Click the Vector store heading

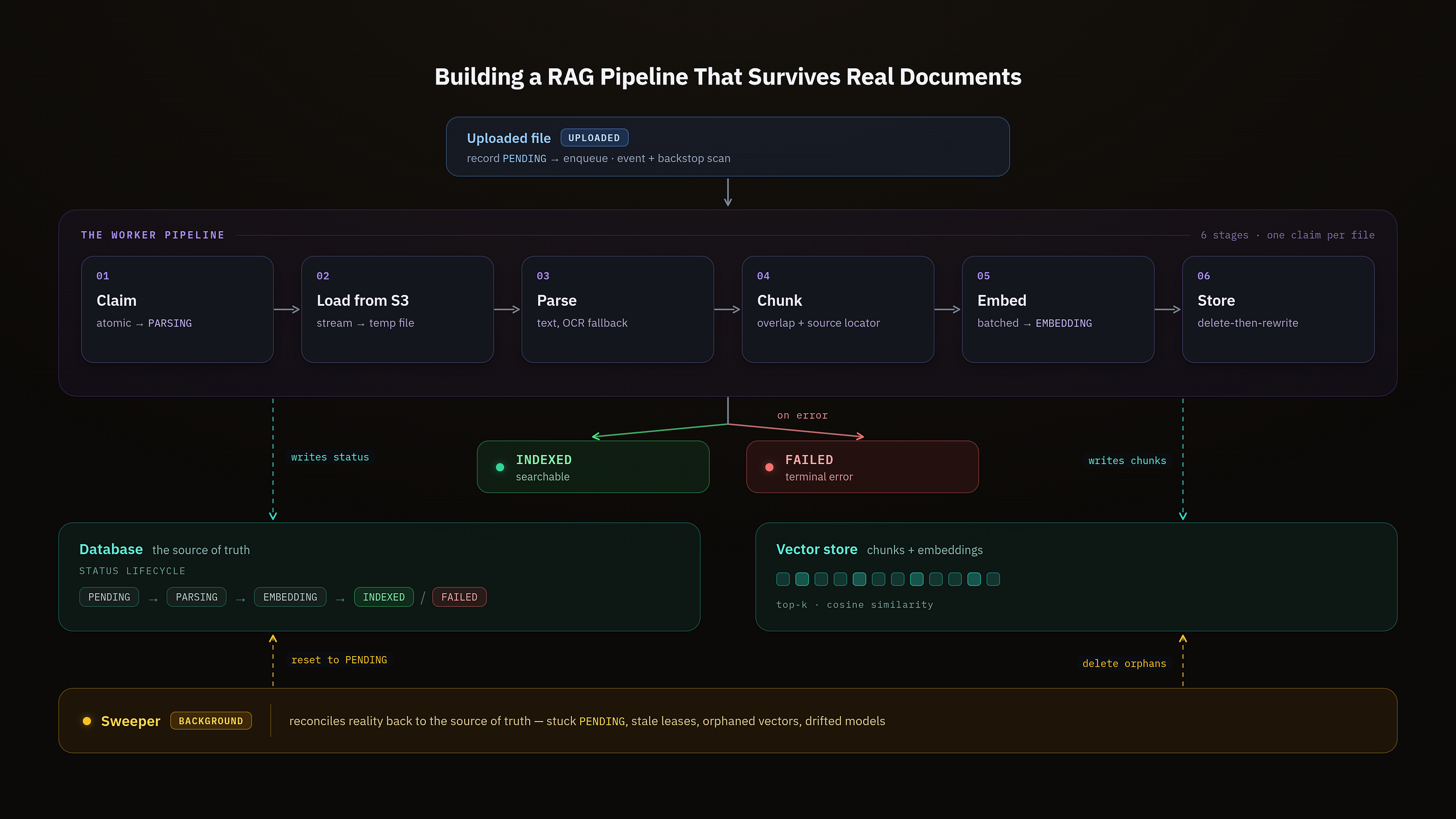pos(816,549)
